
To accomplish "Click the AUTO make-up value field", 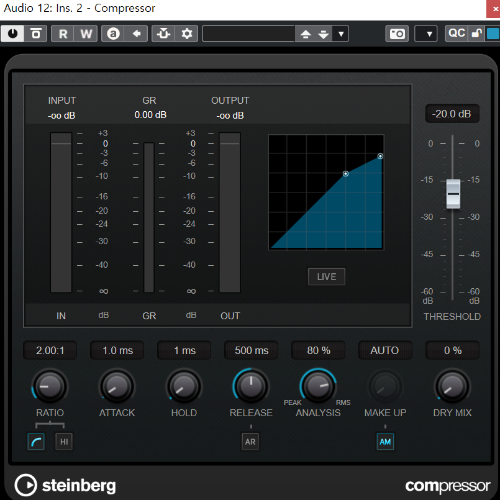I will pyautogui.click(x=385, y=350).
